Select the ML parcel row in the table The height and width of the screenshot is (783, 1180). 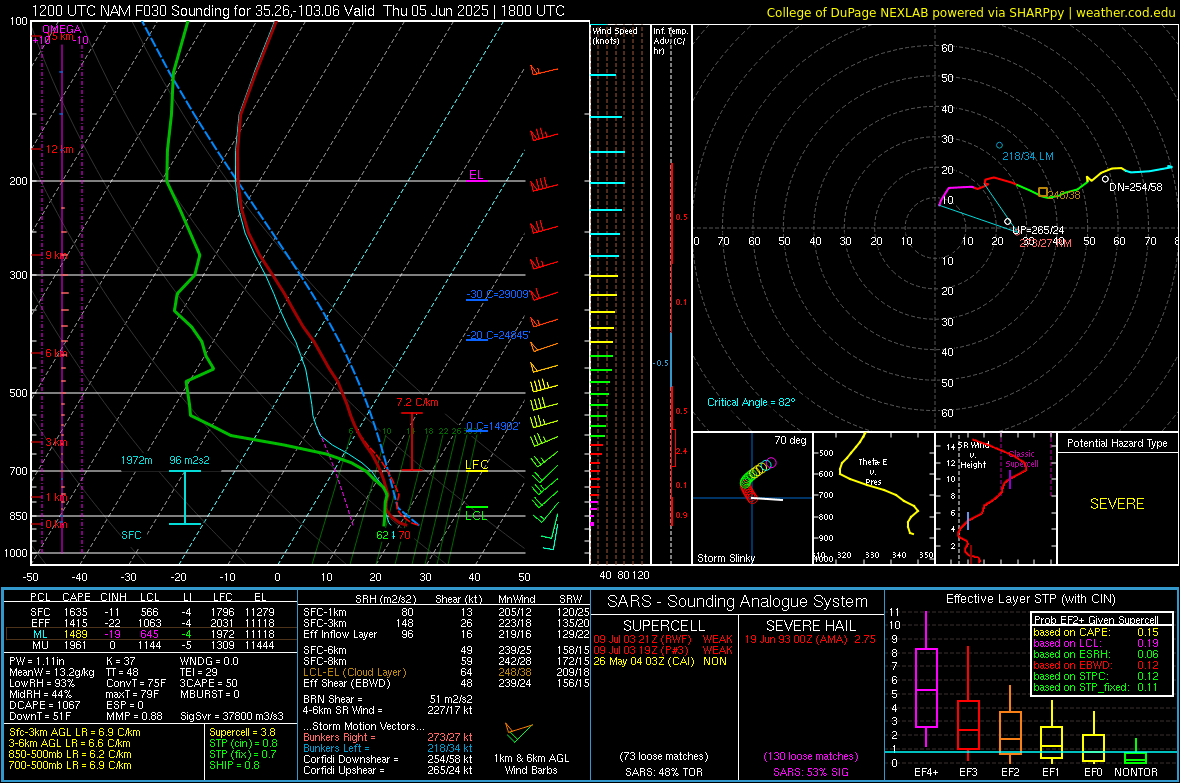click(x=151, y=634)
